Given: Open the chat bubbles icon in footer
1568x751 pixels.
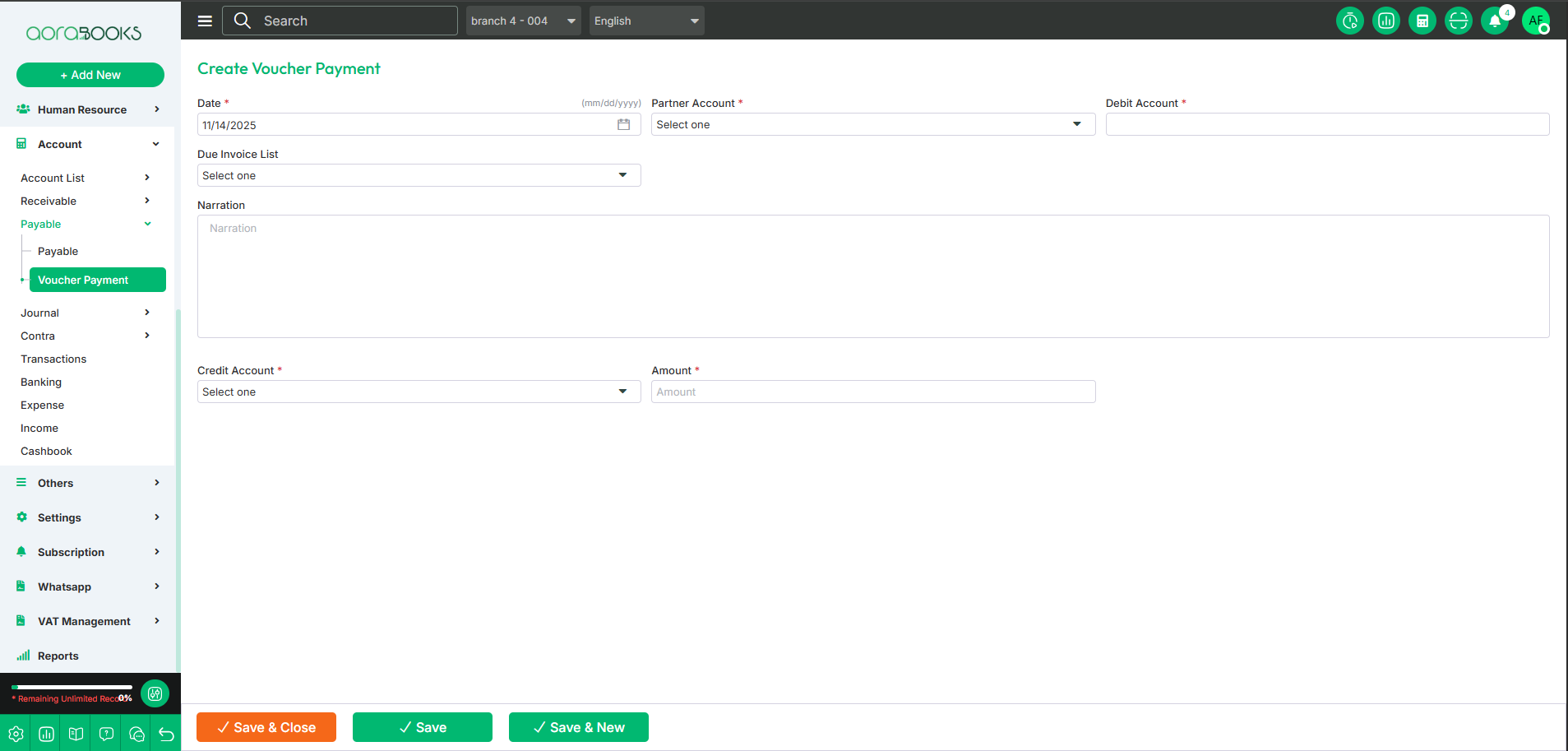Looking at the screenshot, I should 136,734.
